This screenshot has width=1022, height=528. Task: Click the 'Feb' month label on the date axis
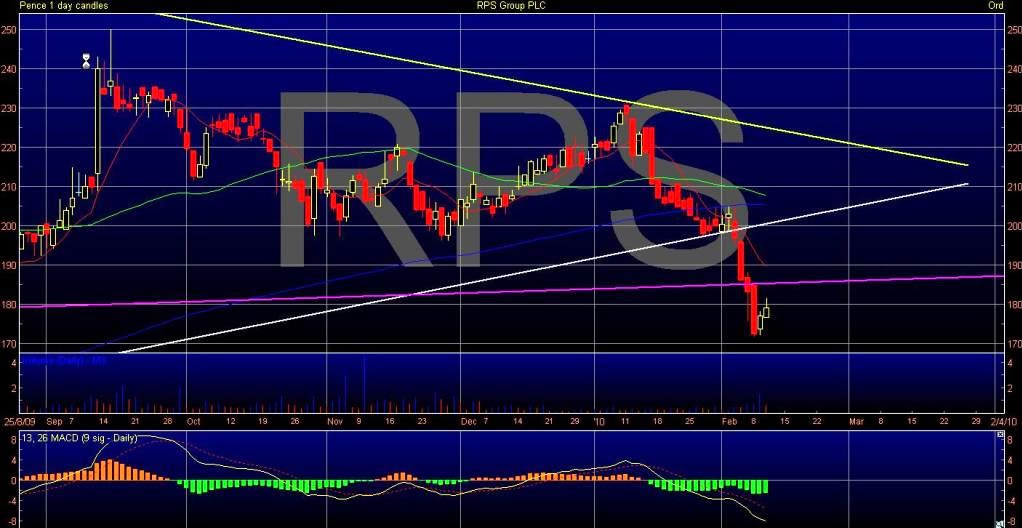(x=729, y=422)
